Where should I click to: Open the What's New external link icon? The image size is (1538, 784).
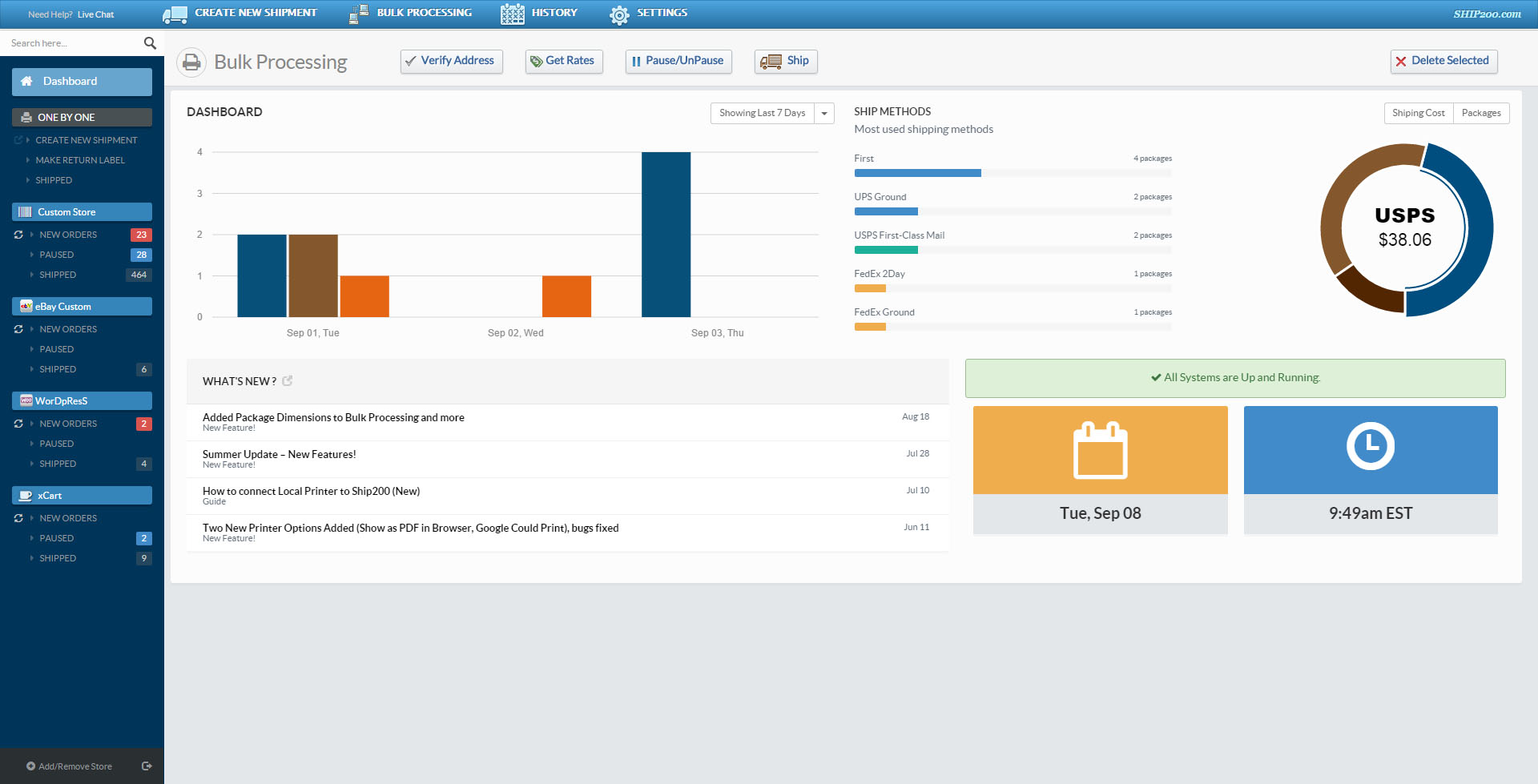pyautogui.click(x=288, y=381)
